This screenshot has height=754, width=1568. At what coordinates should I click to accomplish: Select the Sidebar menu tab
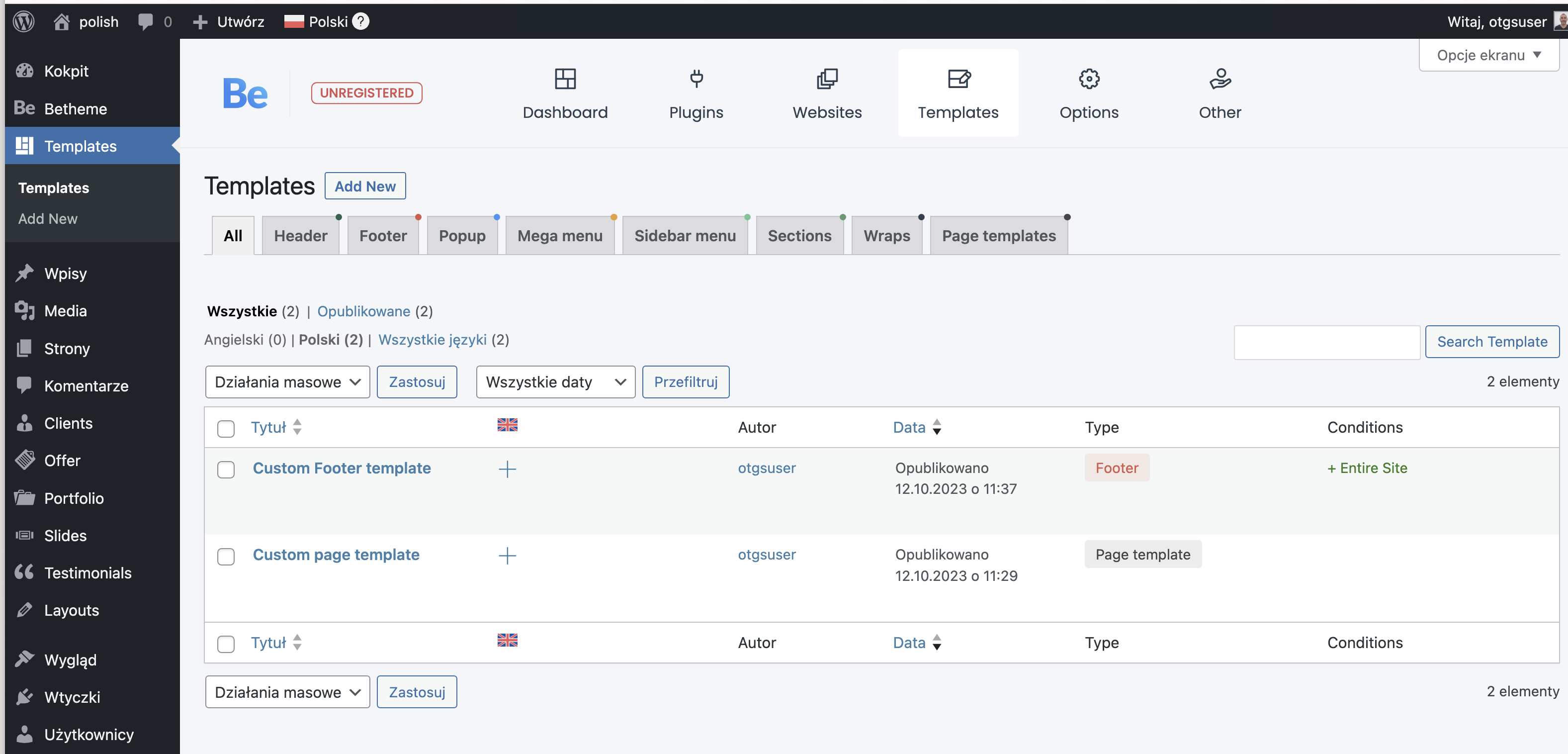click(685, 235)
